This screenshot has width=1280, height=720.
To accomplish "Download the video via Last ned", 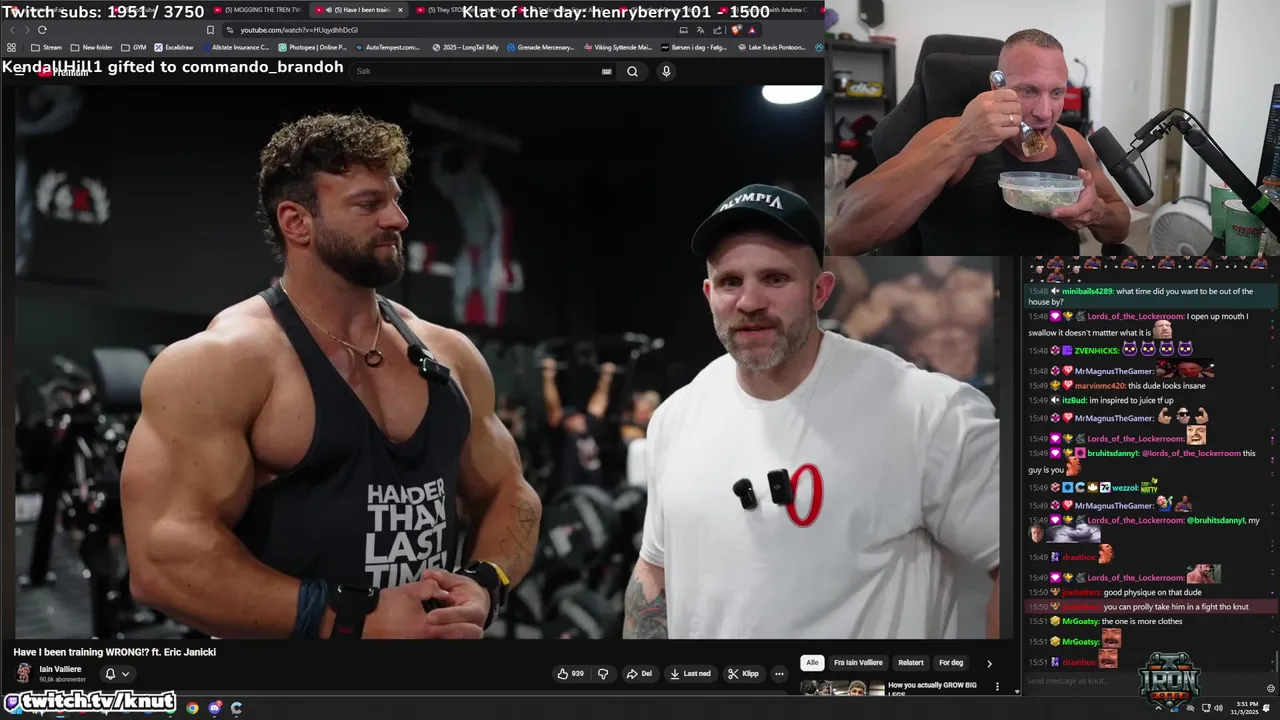I will click(x=690, y=674).
